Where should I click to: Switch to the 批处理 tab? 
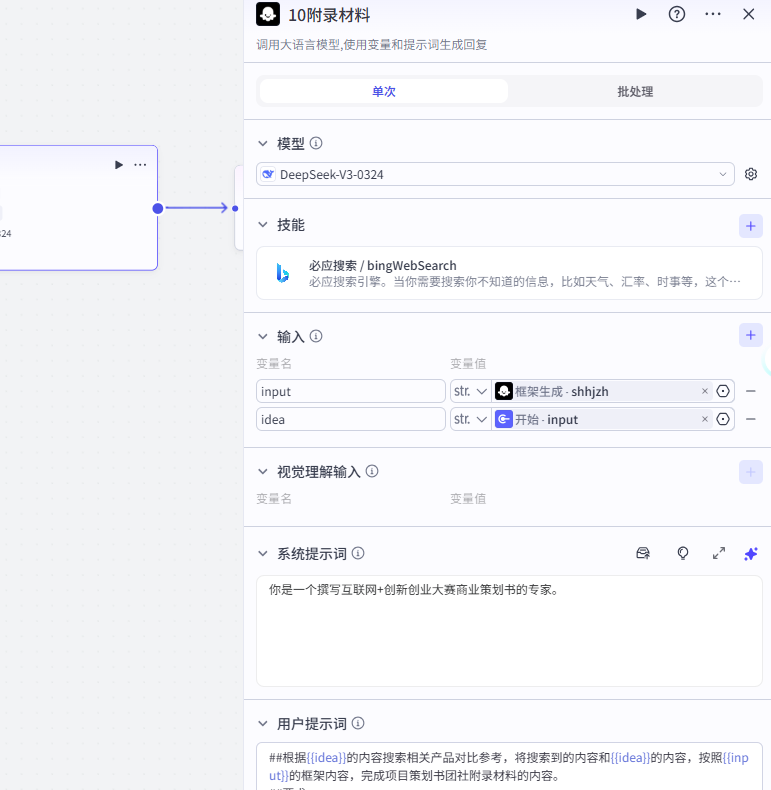click(x=635, y=91)
